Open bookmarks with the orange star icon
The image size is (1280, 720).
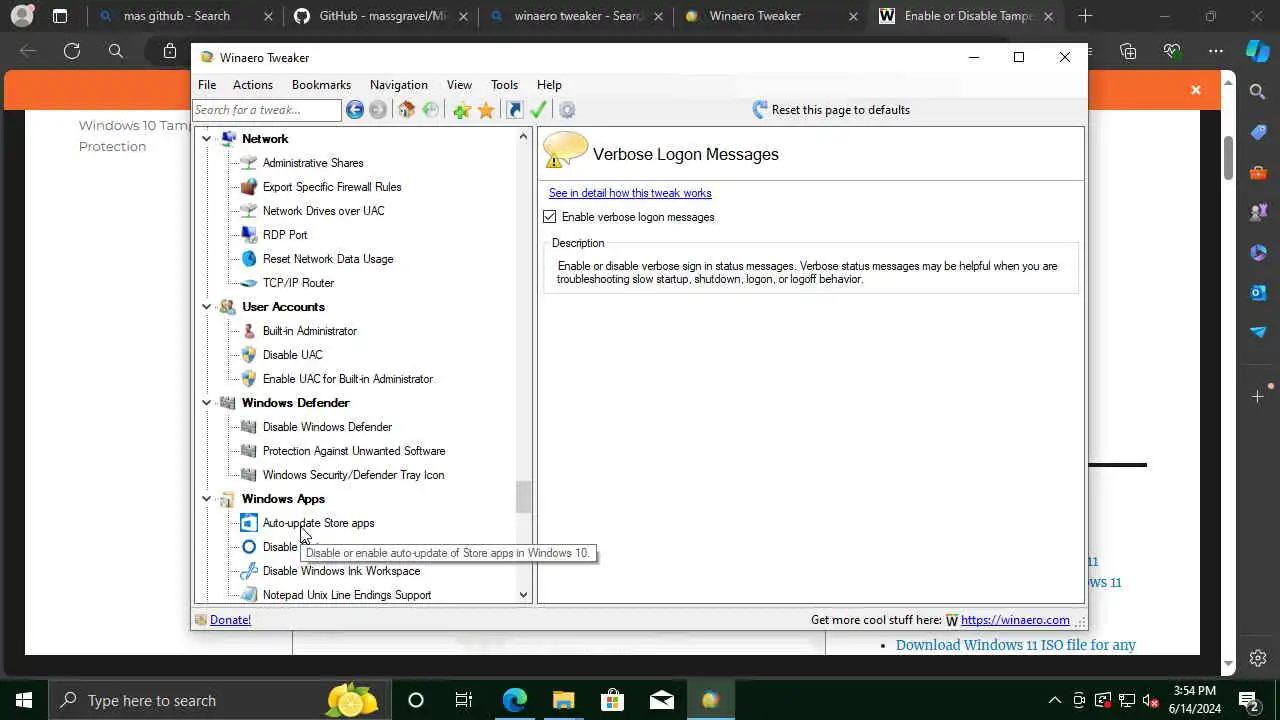[x=486, y=110]
